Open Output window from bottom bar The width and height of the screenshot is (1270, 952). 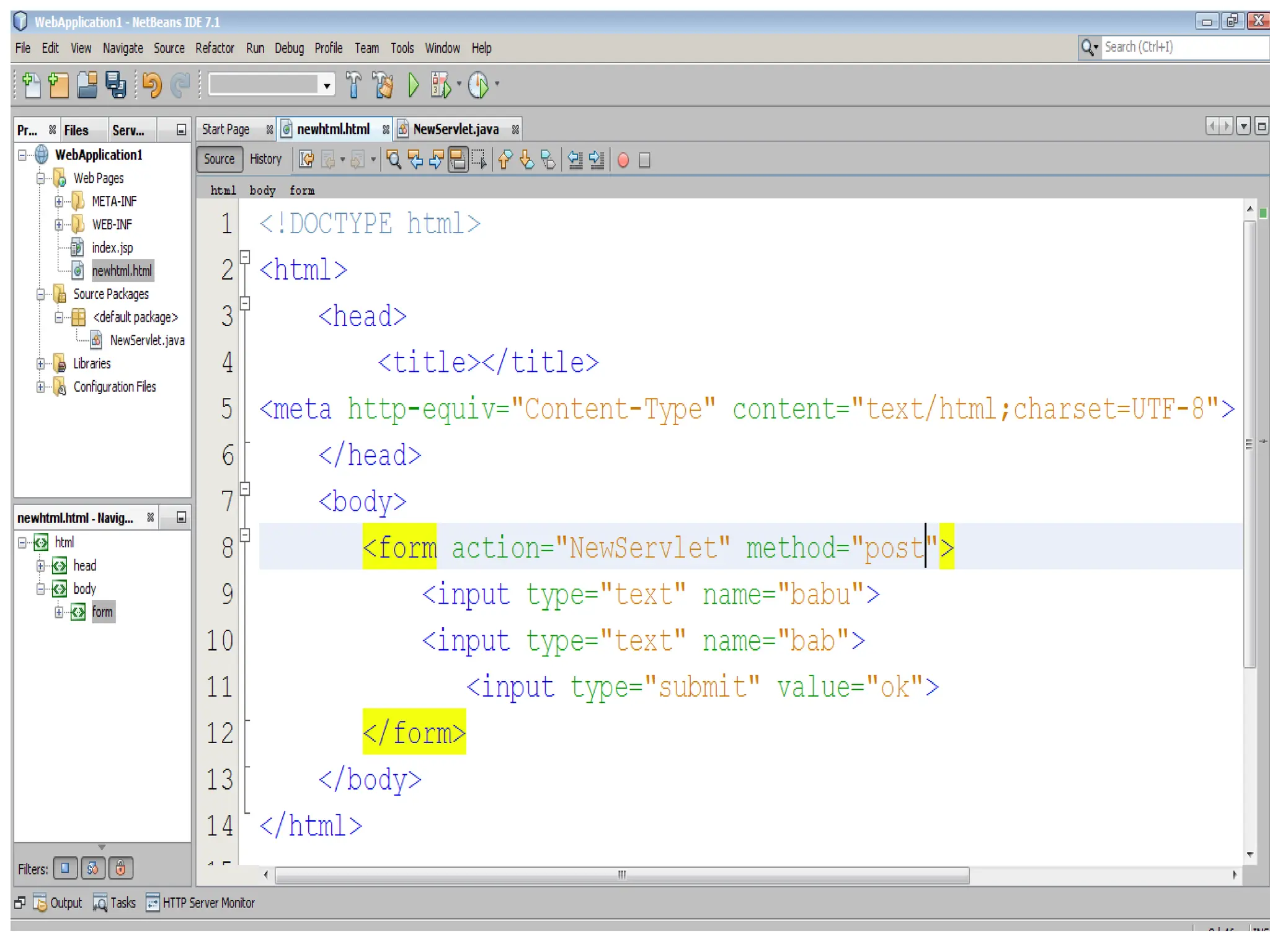(58, 903)
